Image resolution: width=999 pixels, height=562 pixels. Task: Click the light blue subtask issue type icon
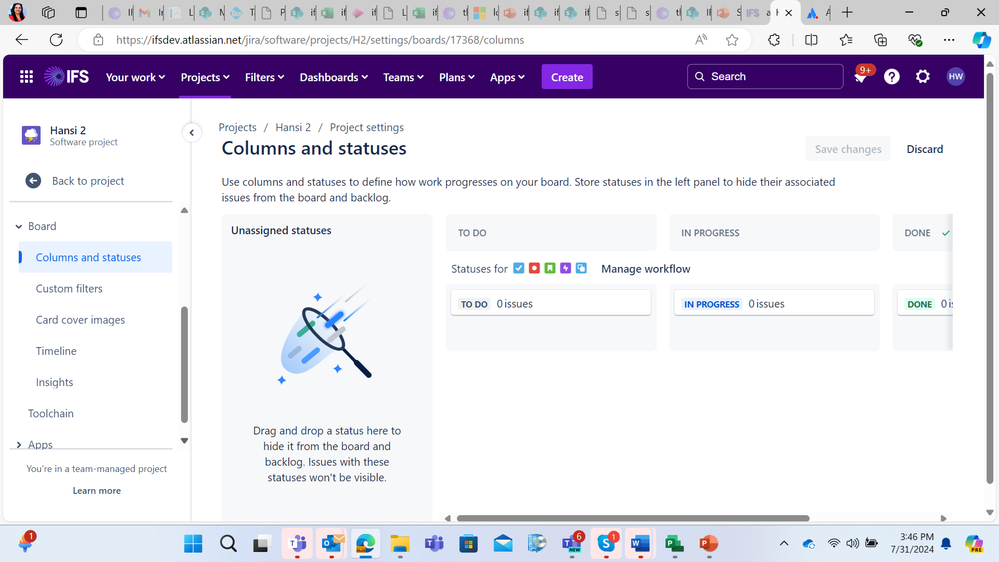click(x=581, y=268)
